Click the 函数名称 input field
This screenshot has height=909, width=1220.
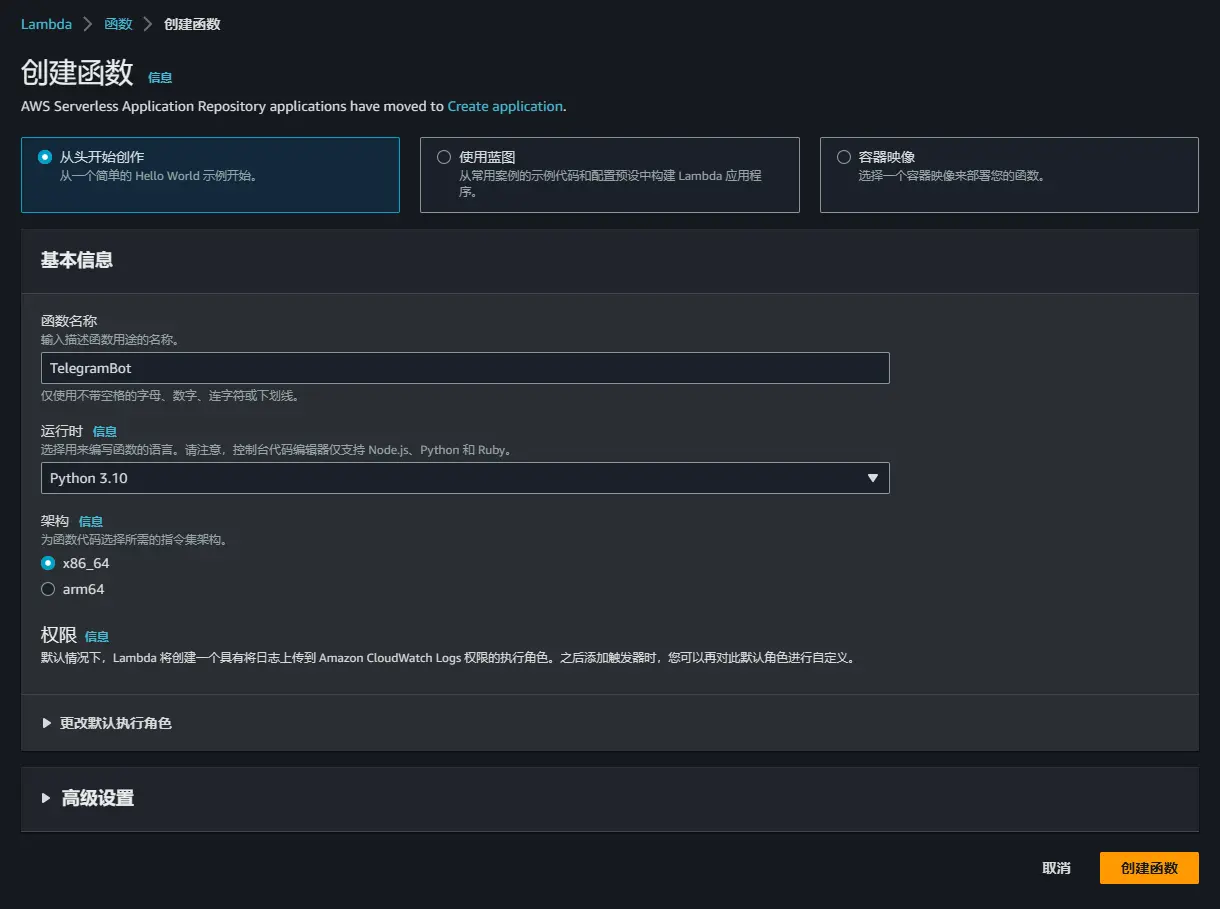click(x=465, y=368)
